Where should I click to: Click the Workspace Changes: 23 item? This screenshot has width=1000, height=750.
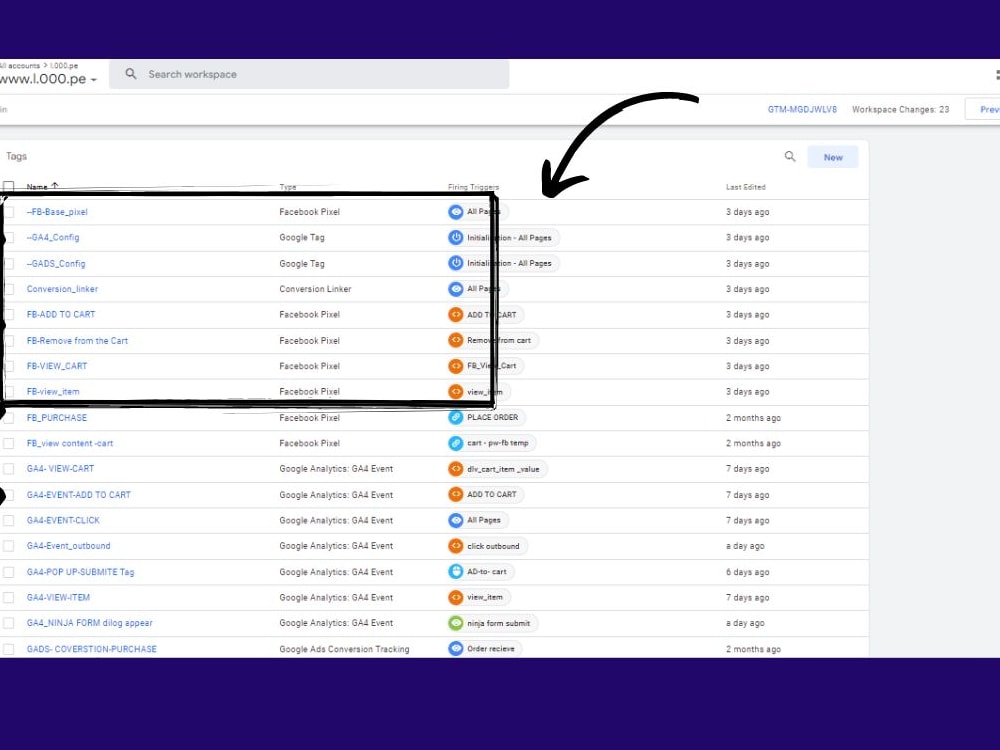[900, 109]
